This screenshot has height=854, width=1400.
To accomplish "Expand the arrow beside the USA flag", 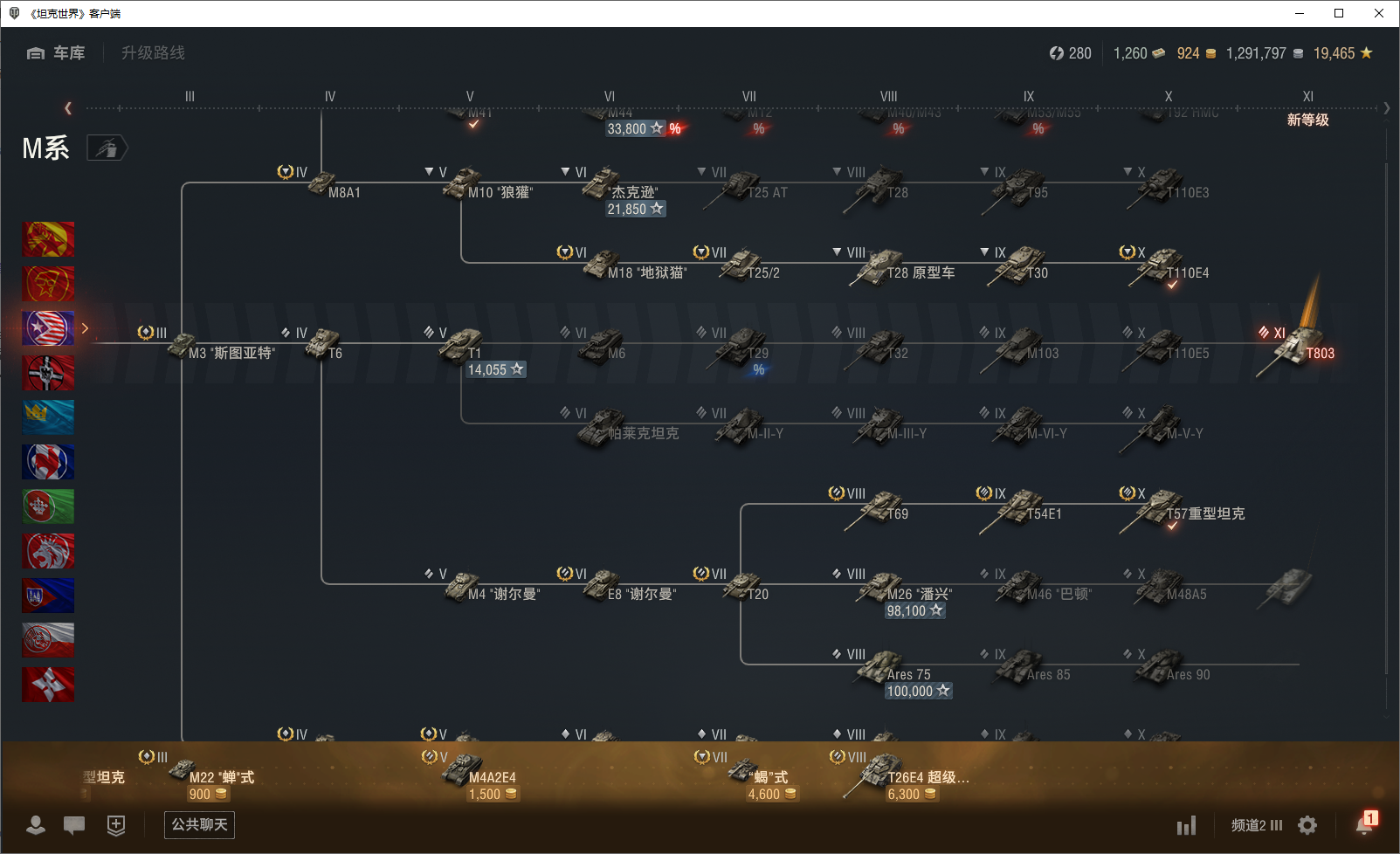I will [85, 328].
